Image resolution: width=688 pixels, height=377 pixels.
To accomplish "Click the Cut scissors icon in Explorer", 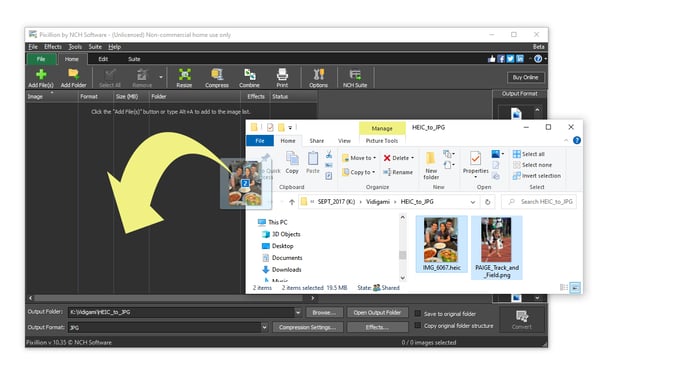I will pos(329,154).
